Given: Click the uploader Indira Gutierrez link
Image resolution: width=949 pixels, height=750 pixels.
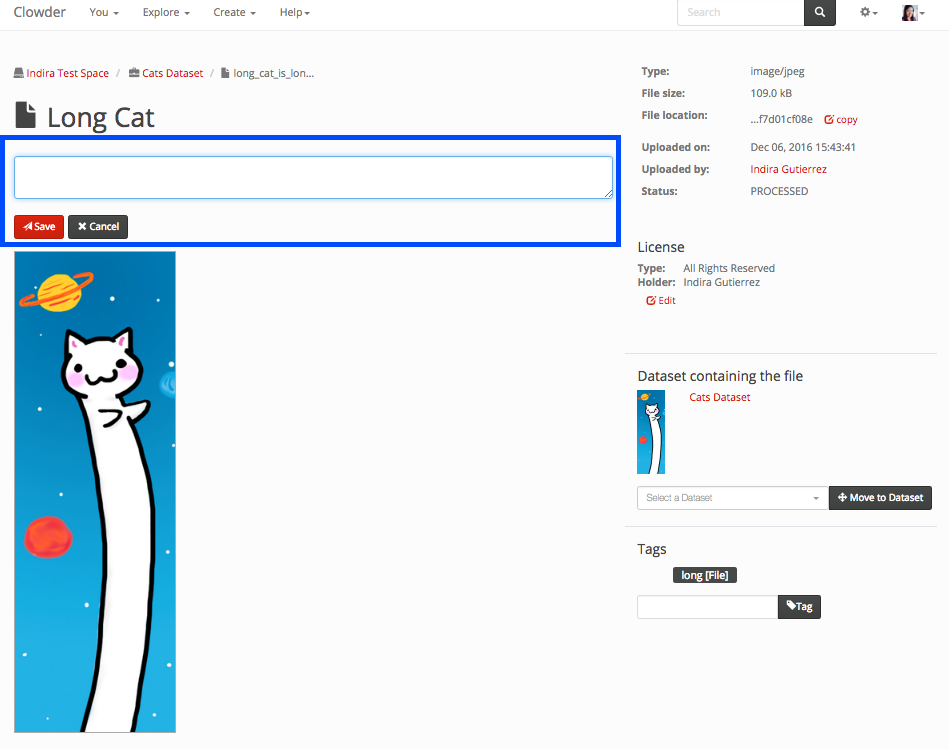Looking at the screenshot, I should pyautogui.click(x=788, y=170).
